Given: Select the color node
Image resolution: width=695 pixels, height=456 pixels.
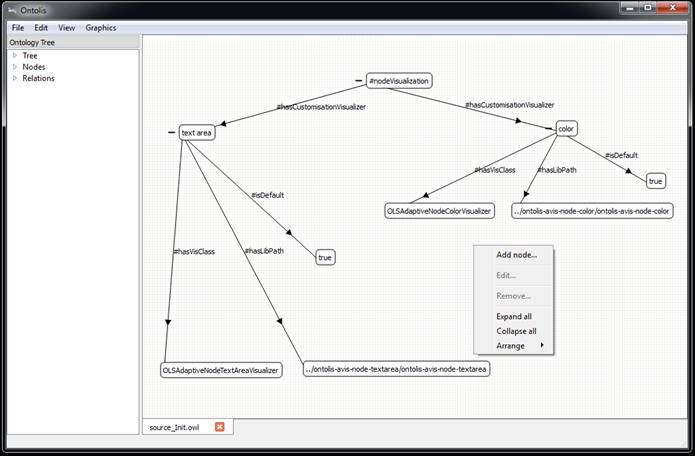Looking at the screenshot, I should click(566, 129).
